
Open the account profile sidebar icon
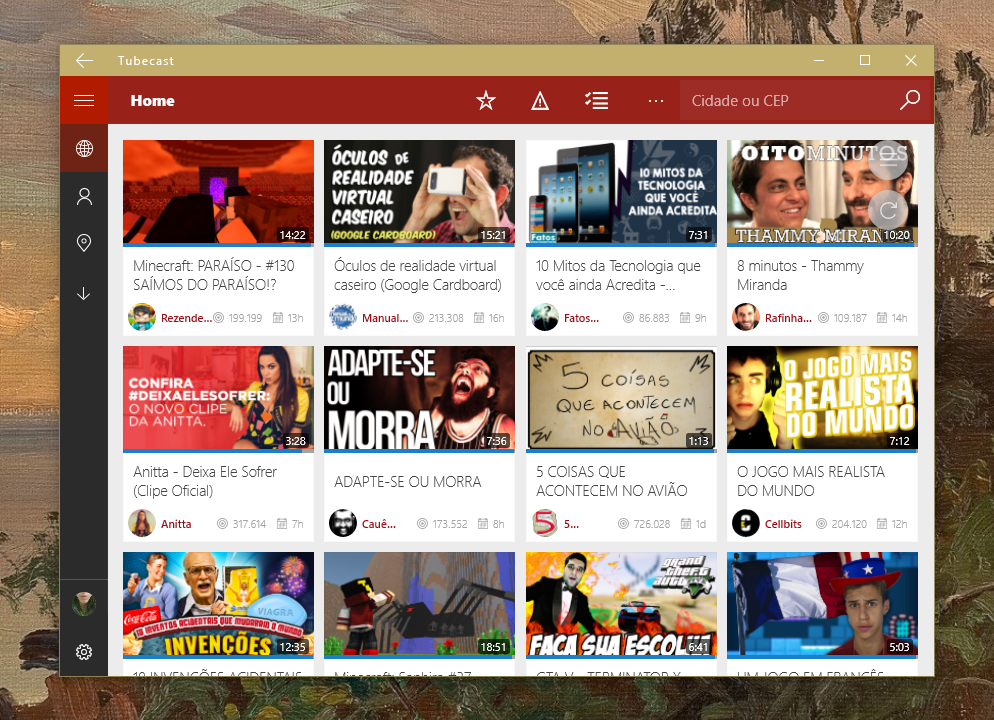84,196
